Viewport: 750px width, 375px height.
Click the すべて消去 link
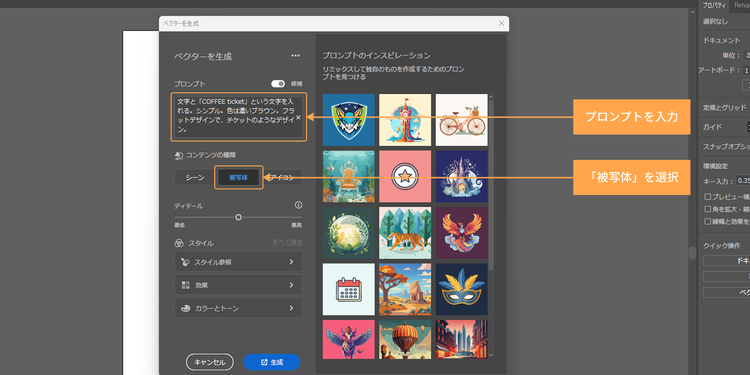coord(287,243)
